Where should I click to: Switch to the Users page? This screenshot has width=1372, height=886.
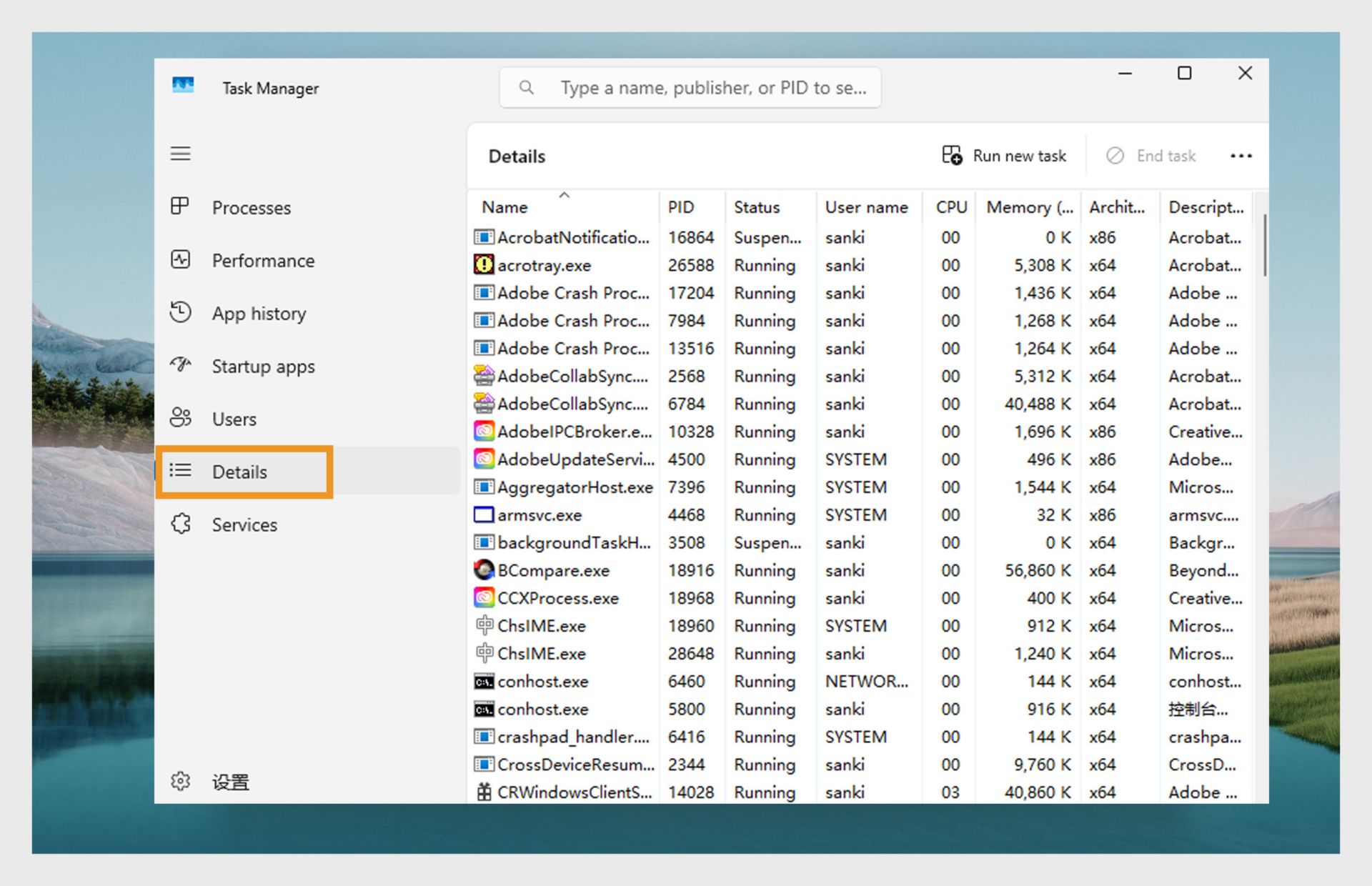(233, 419)
